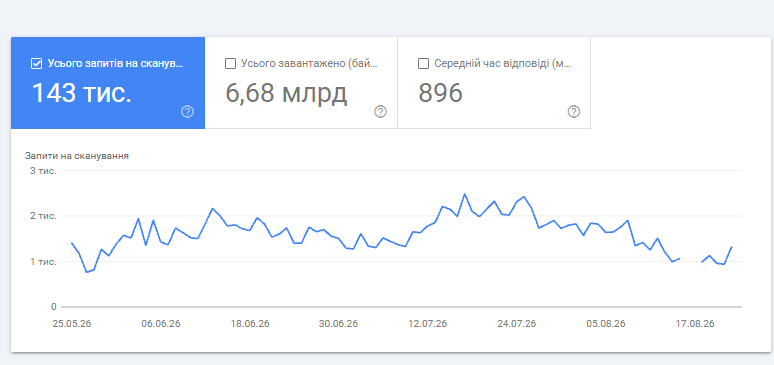This screenshot has height=365, width=774.
Task: Click the gap in the line before 17.08.26
Action: (691, 260)
